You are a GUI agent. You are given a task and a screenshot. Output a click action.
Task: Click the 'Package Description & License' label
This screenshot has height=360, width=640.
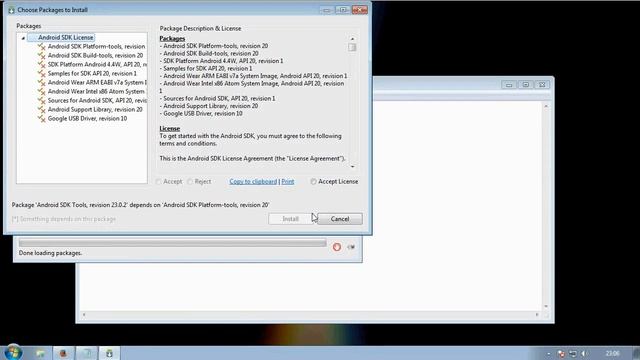[200, 29]
